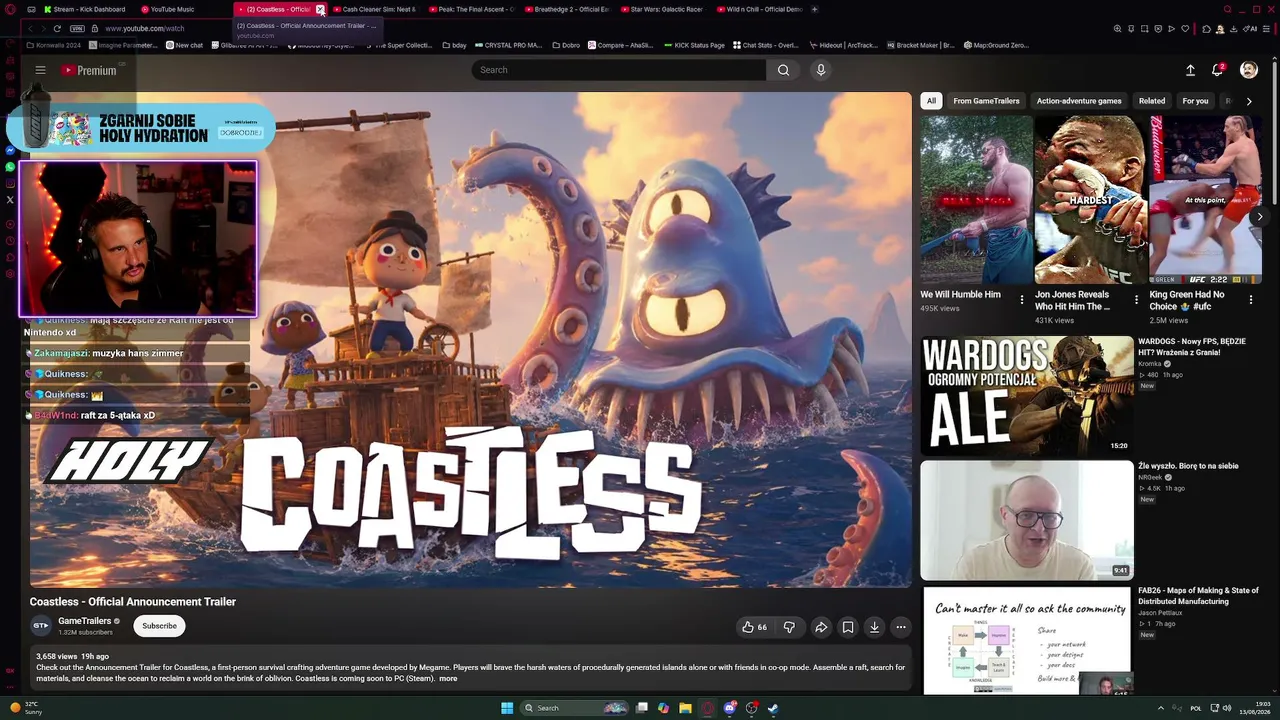The image size is (1280, 720).
Task: Advance the Shorts shelf with next arrow
Action: [1259, 216]
